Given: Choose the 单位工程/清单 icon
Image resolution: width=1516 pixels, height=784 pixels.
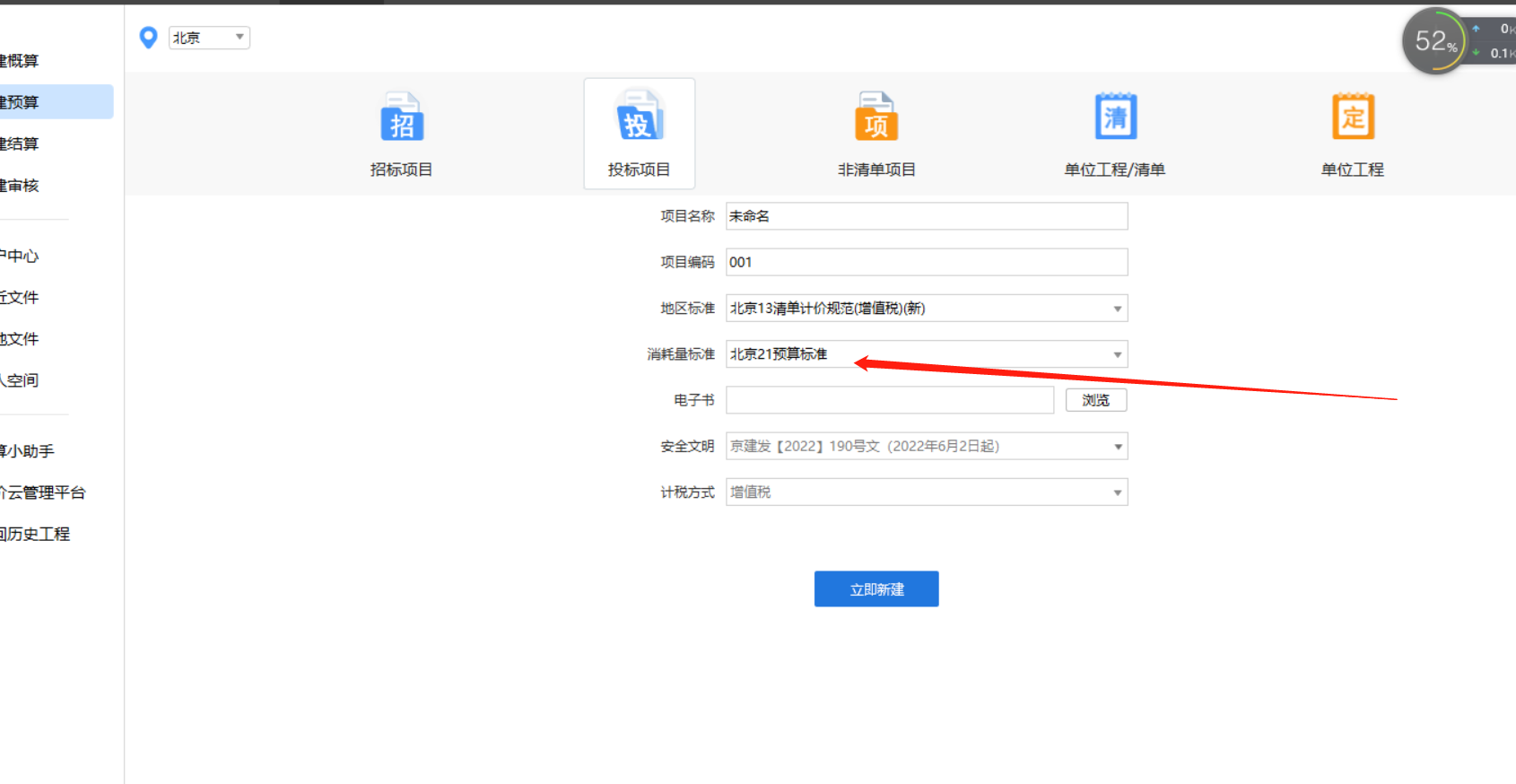Looking at the screenshot, I should [x=1115, y=116].
